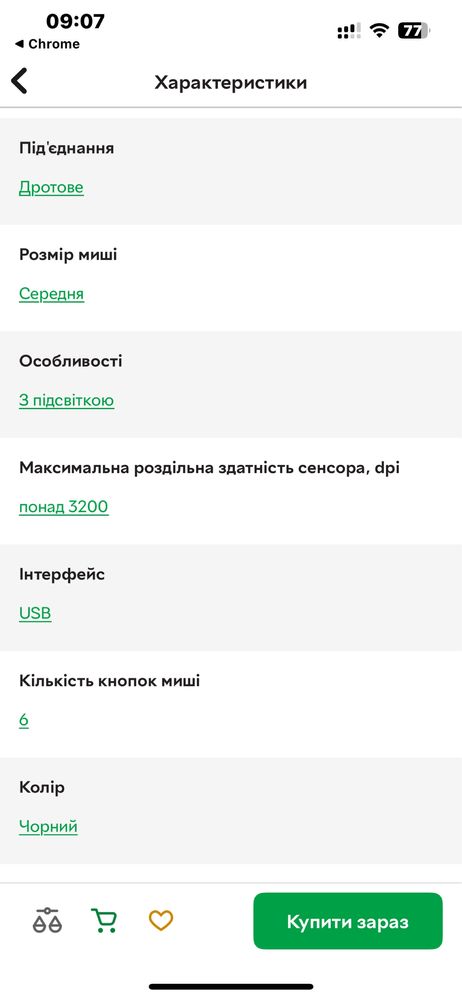Tap the Характеристики page title
This screenshot has height=999, width=462.
(x=231, y=83)
